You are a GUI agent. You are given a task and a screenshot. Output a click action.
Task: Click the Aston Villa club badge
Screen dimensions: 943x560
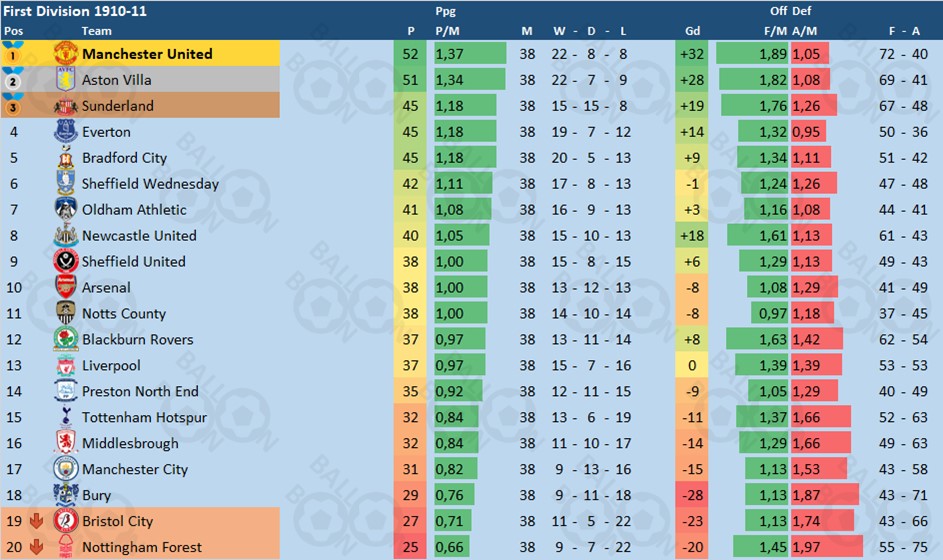[65, 79]
